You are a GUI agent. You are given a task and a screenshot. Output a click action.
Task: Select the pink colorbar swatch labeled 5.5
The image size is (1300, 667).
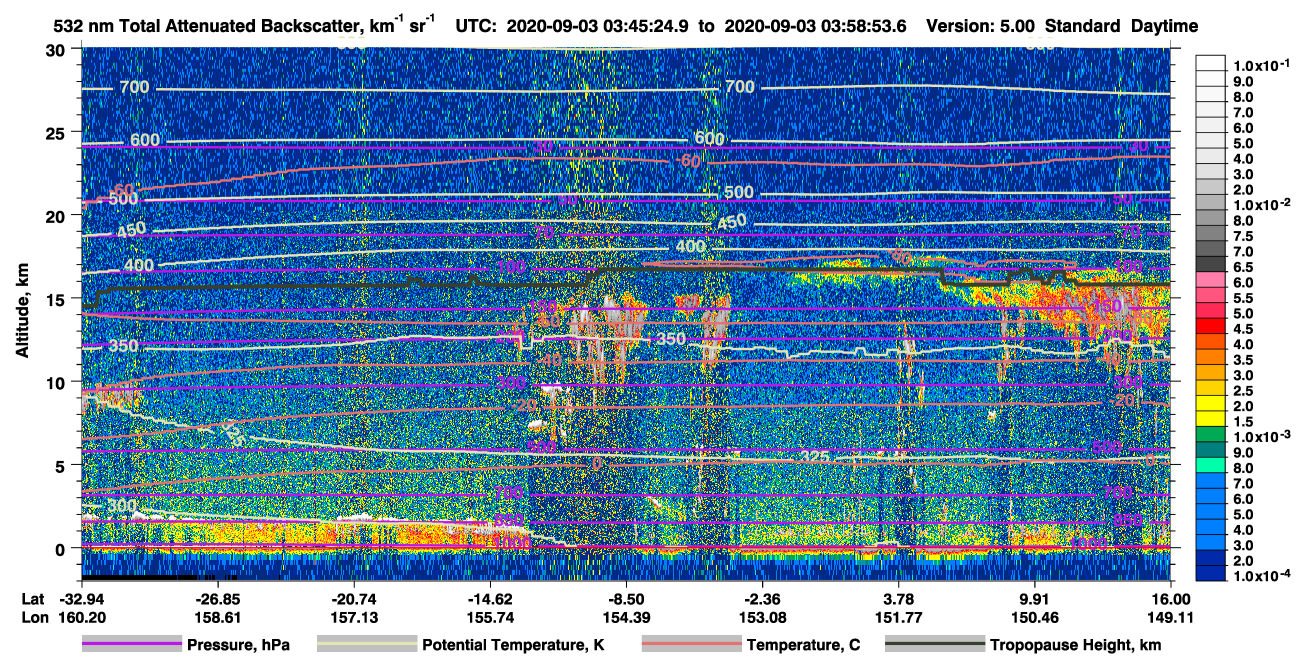[x=1211, y=297]
